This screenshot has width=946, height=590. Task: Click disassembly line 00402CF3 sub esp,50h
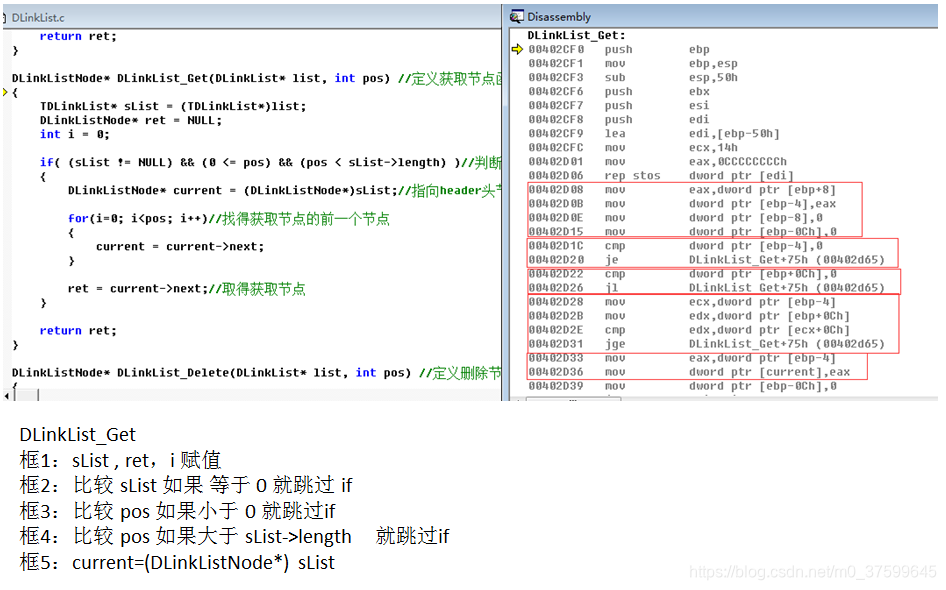coord(633,77)
